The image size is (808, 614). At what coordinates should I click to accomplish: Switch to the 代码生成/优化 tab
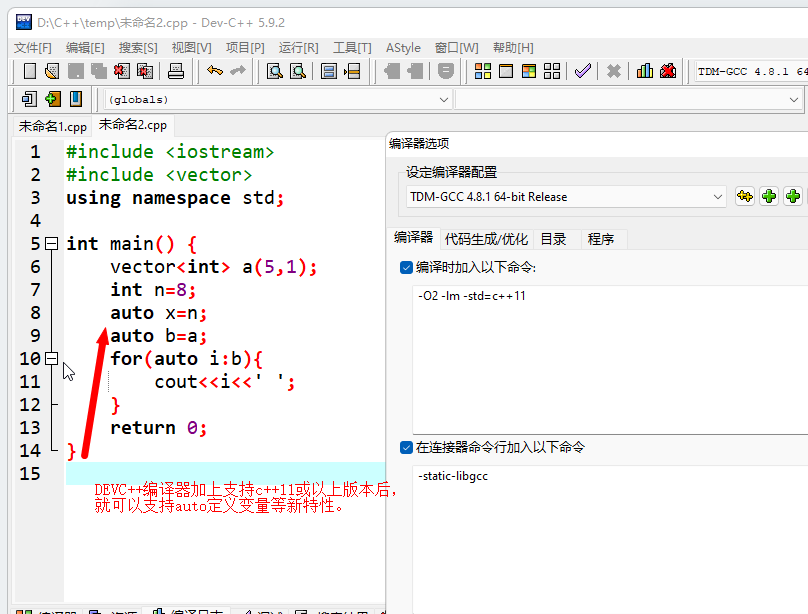click(486, 239)
